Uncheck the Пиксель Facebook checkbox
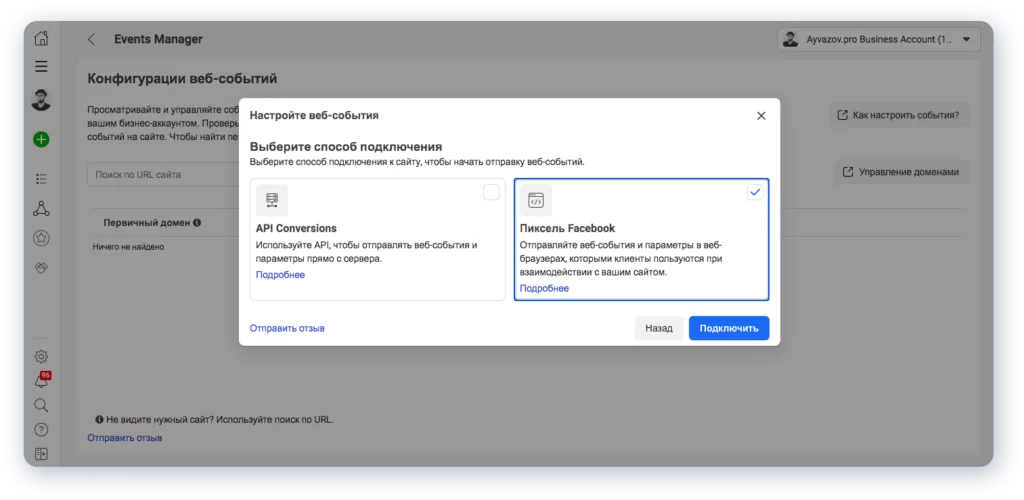This screenshot has width=1024, height=500. (755, 192)
